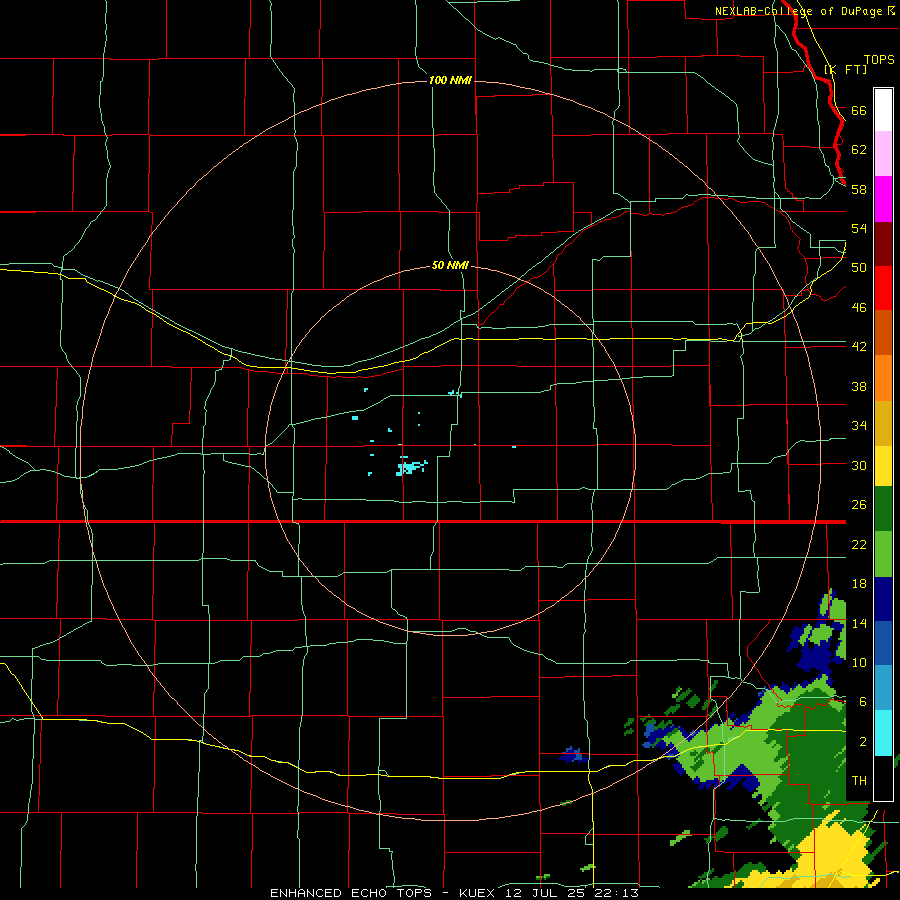Click the 38 legend value
900x900 pixels.
(859, 386)
